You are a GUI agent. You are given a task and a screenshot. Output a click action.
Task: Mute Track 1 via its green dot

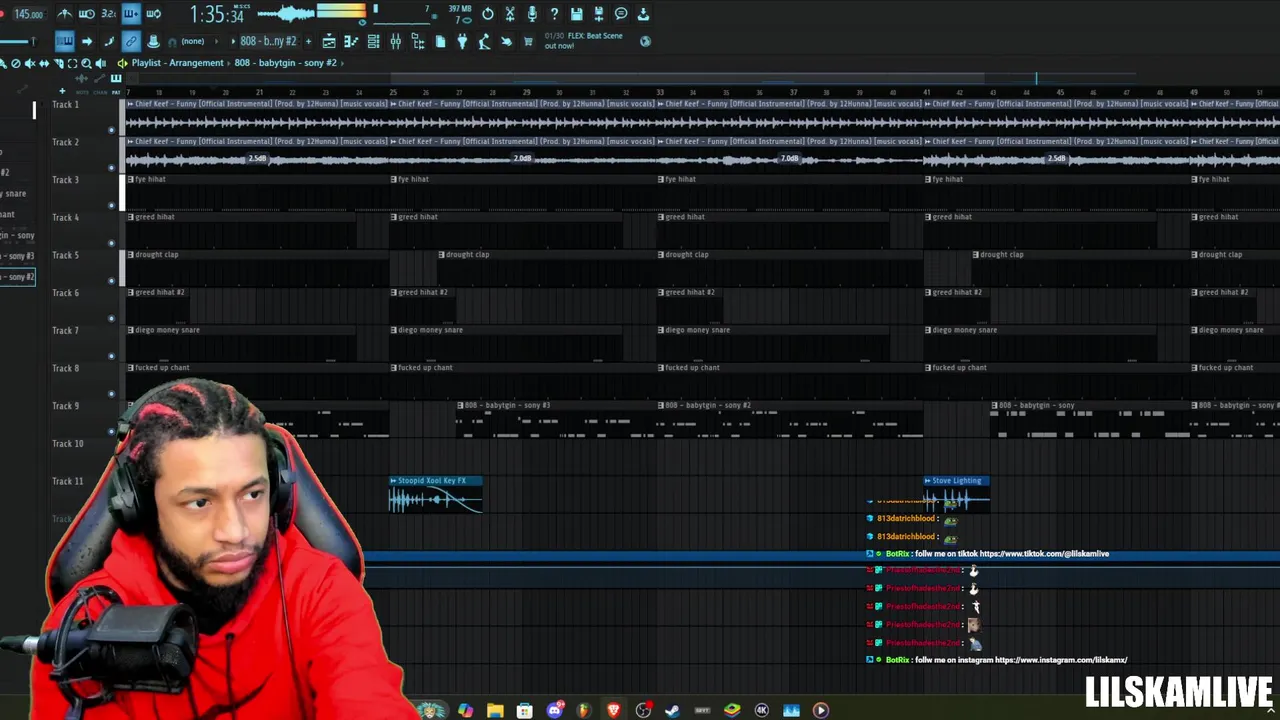(x=111, y=130)
